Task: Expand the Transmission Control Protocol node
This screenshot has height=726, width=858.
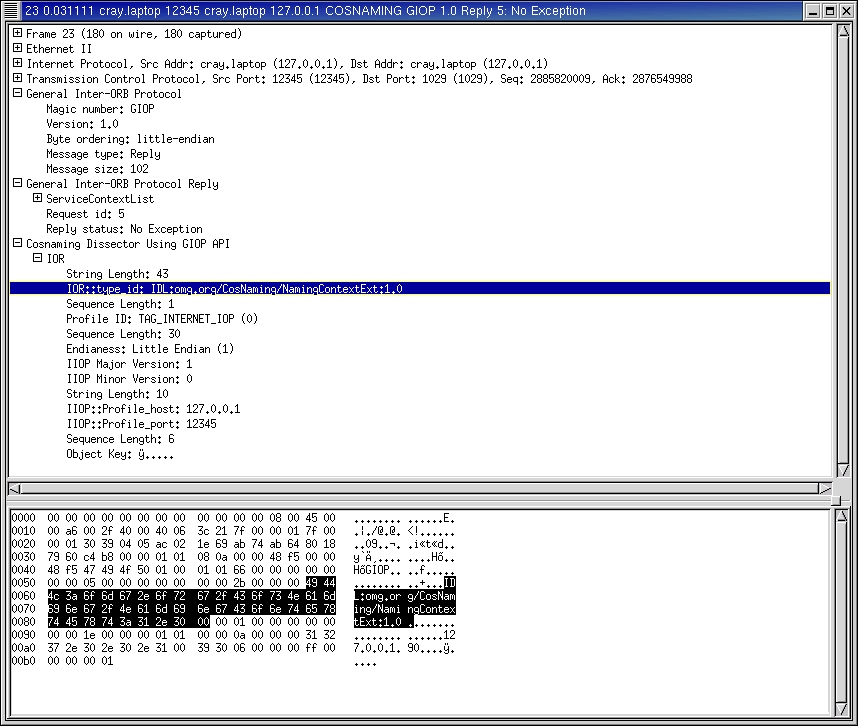Action: coord(18,78)
